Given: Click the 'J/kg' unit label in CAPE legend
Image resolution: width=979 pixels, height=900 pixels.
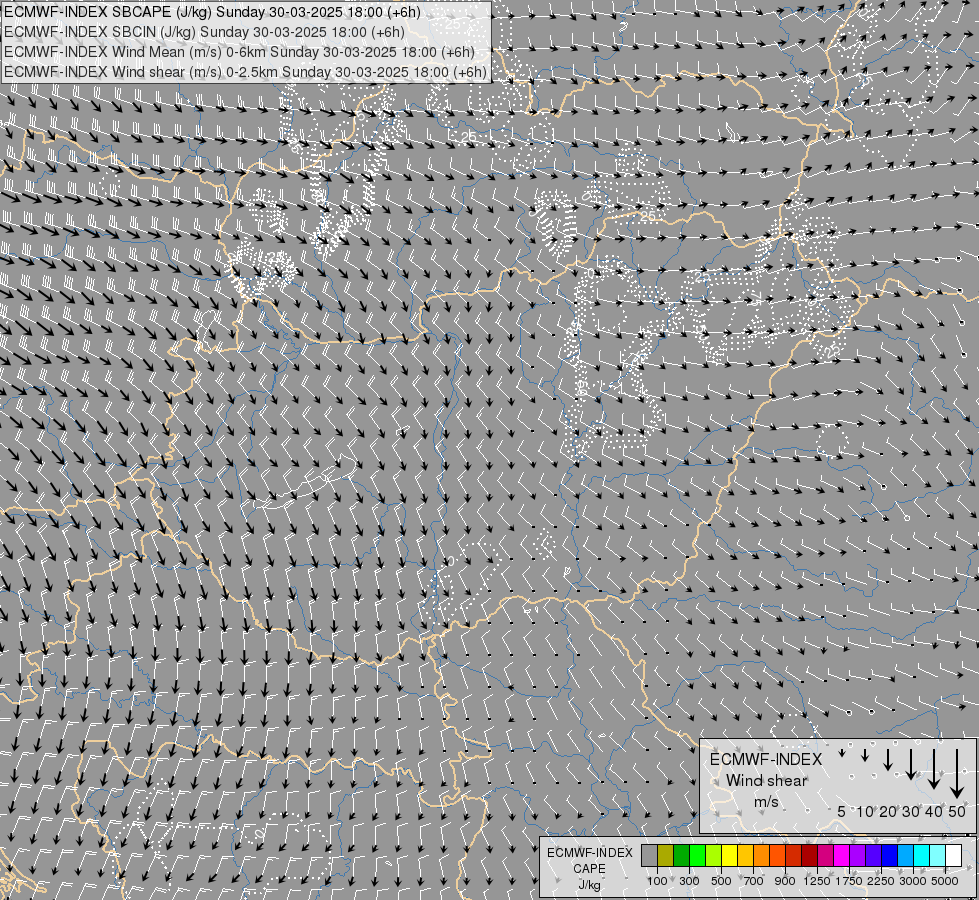Looking at the screenshot, I should tap(589, 884).
